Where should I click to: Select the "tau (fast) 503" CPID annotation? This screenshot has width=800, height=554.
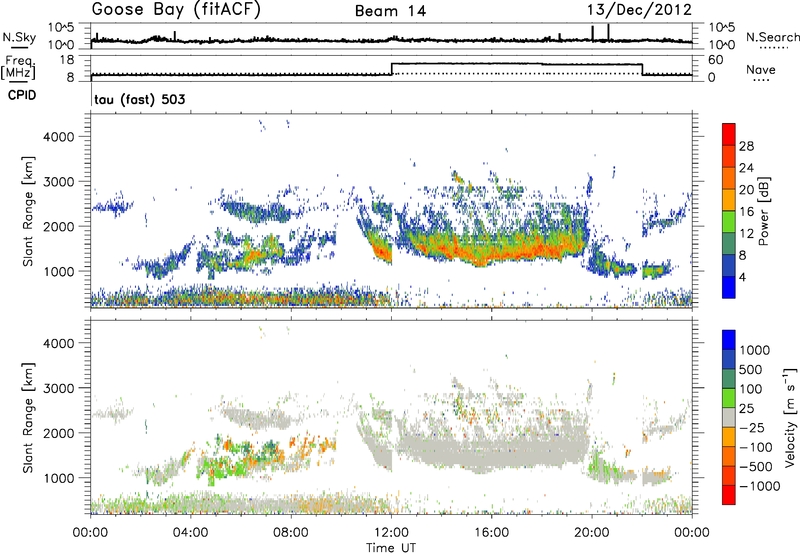click(x=140, y=99)
